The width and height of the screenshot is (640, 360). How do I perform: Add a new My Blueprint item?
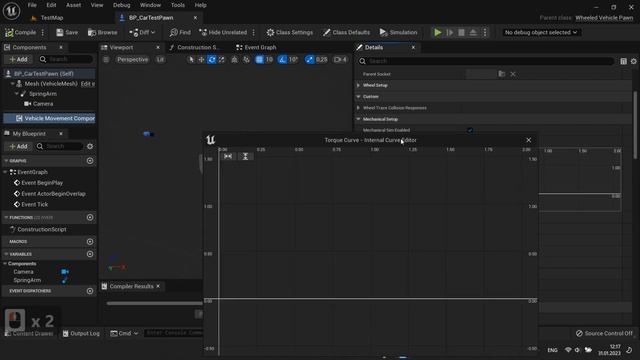[18, 146]
